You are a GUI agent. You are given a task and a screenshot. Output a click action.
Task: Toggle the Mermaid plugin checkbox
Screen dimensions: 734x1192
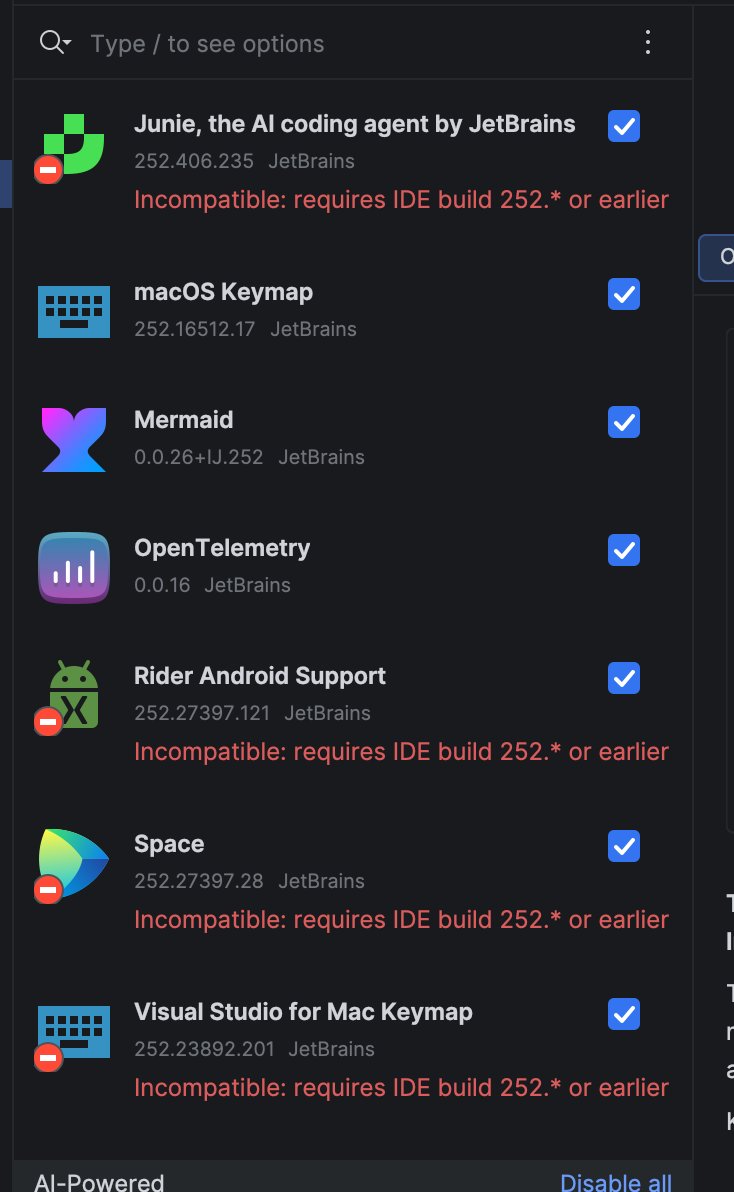point(624,422)
